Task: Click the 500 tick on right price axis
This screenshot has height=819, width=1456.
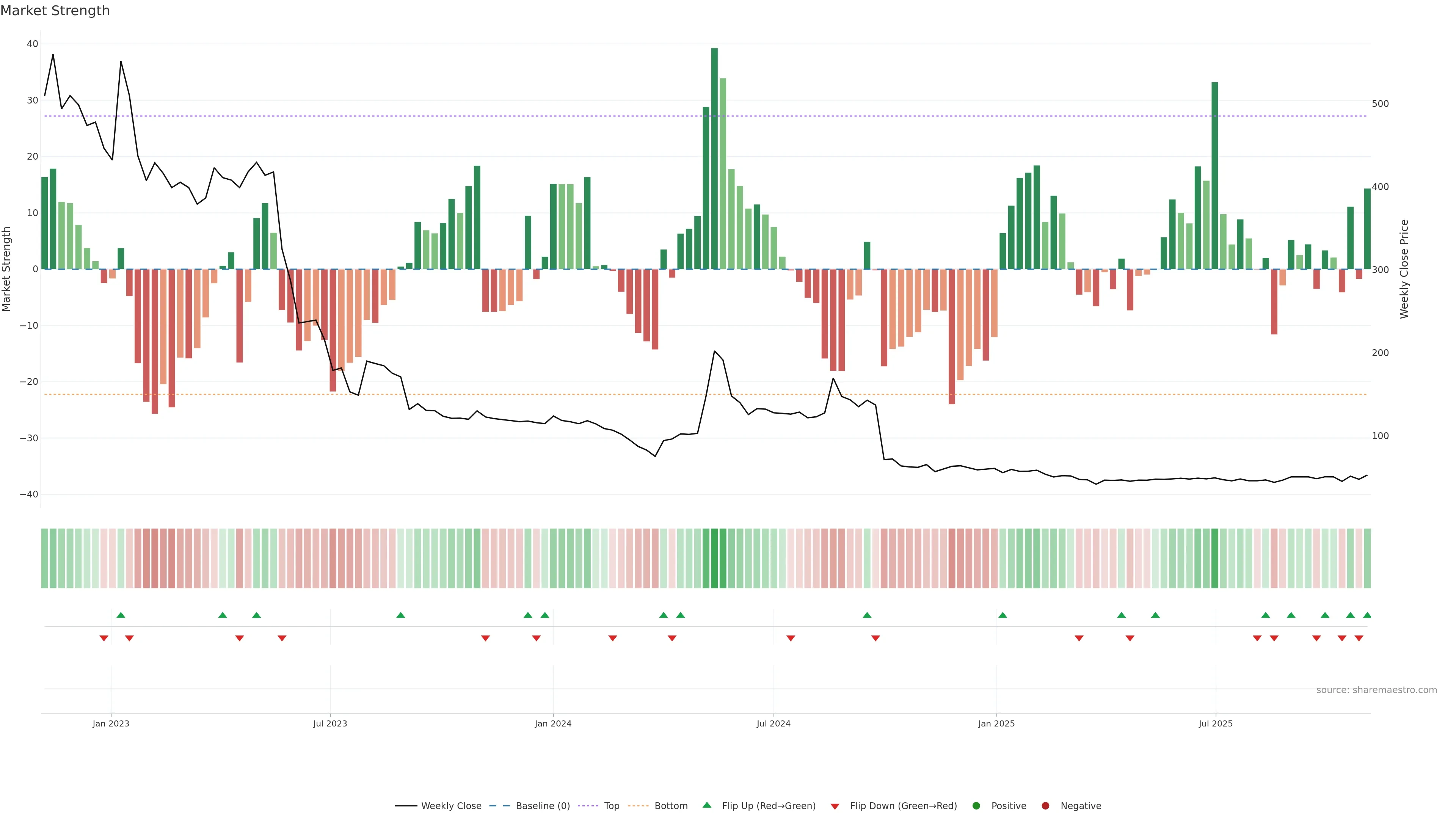Action: [1380, 104]
